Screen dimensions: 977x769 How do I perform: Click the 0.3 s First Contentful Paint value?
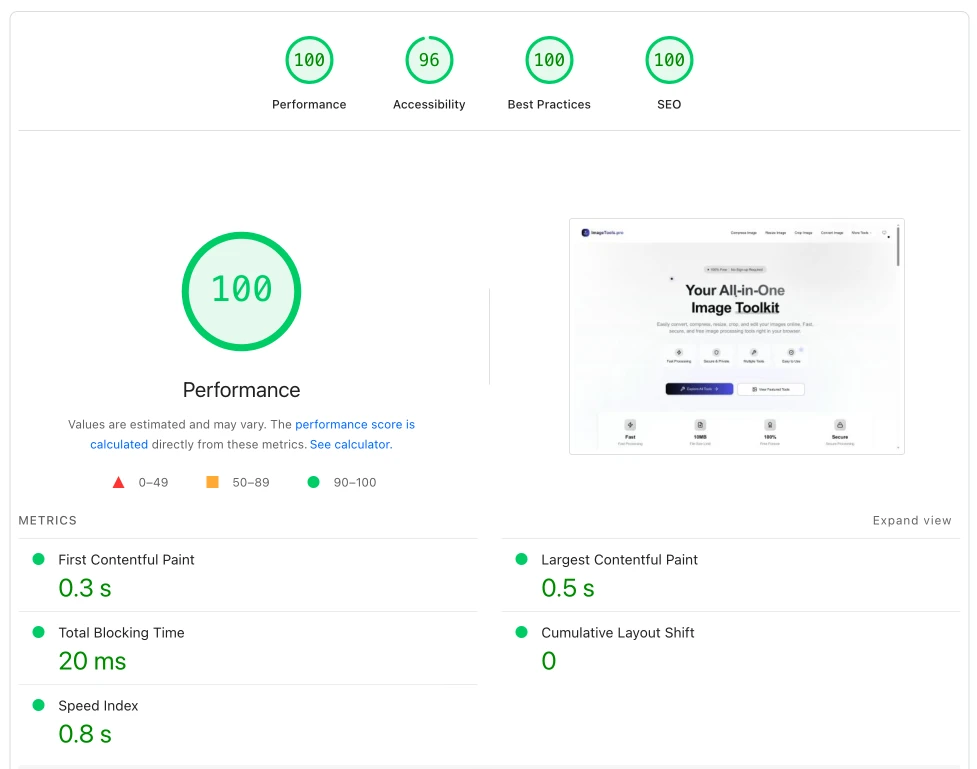point(85,588)
